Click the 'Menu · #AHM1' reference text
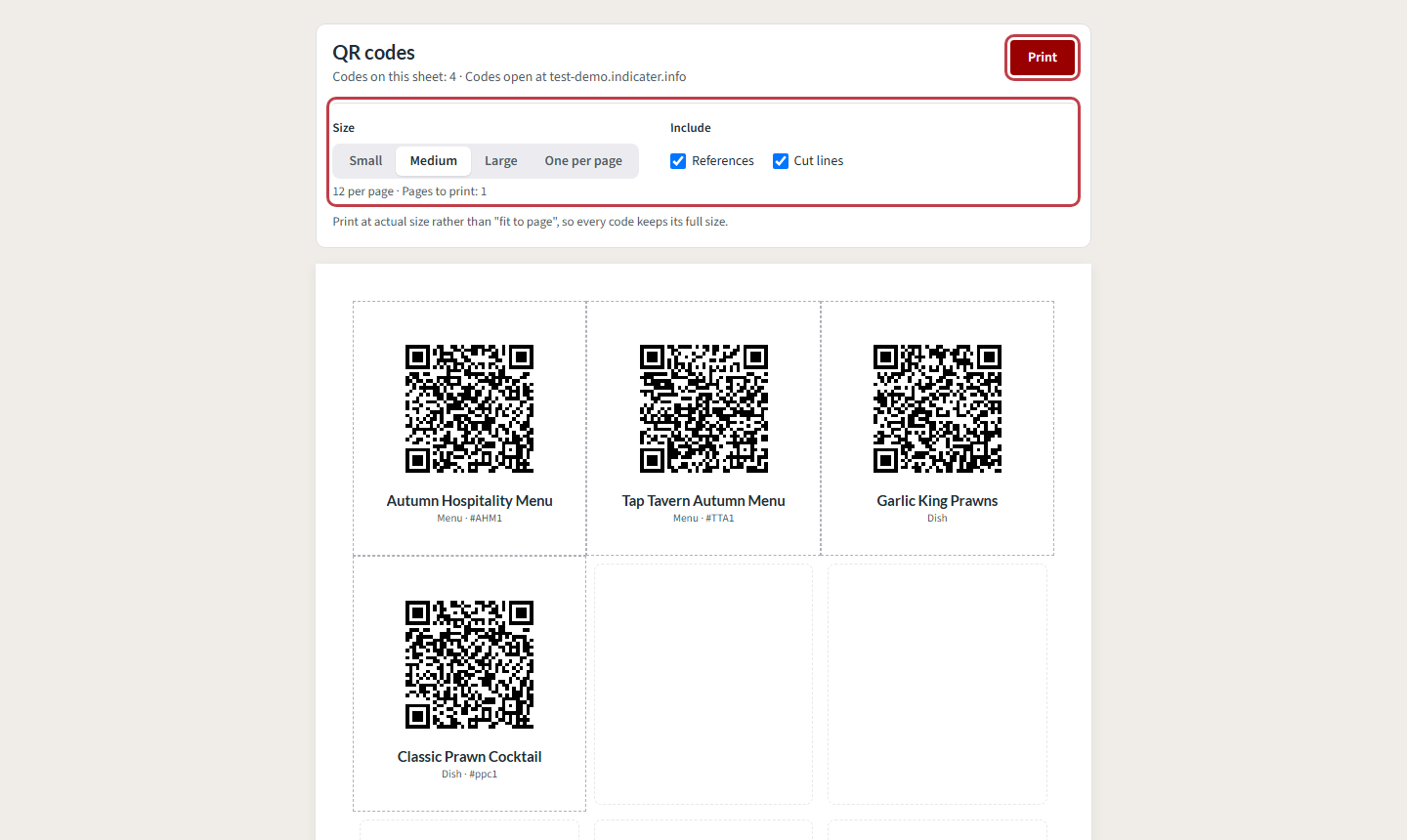This screenshot has width=1407, height=840. (x=469, y=519)
